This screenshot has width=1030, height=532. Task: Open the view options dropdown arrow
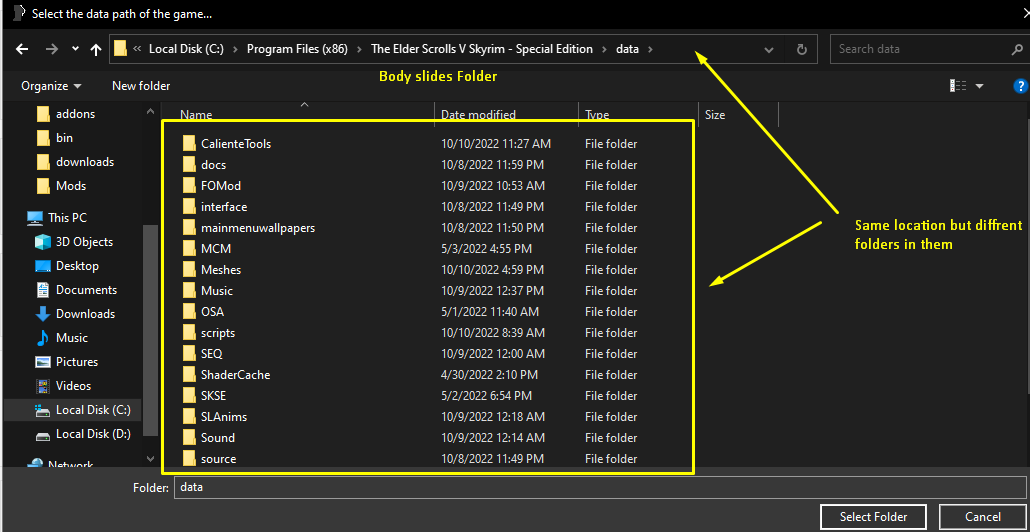979,86
